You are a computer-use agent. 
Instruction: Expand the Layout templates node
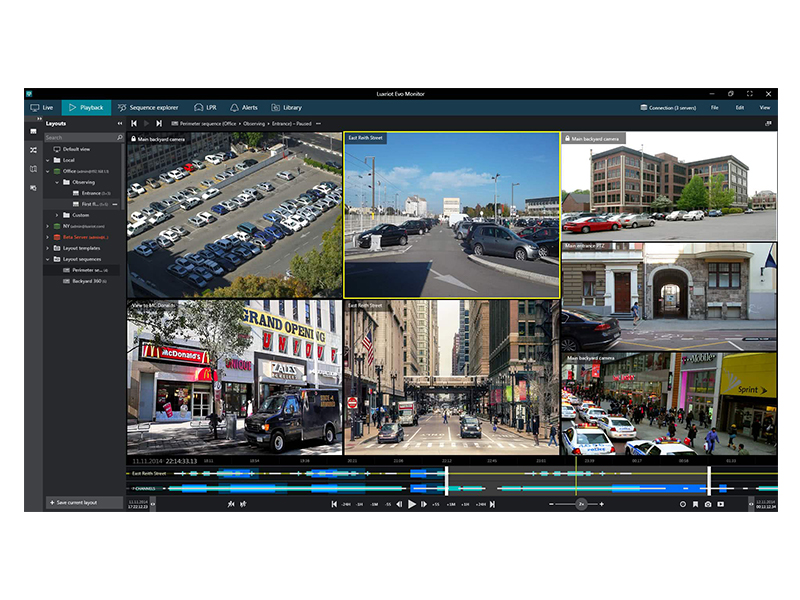[x=49, y=248]
